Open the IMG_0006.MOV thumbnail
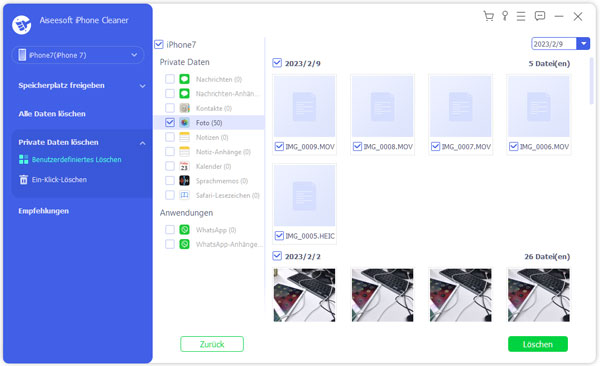The width and height of the screenshot is (600, 366). point(539,106)
